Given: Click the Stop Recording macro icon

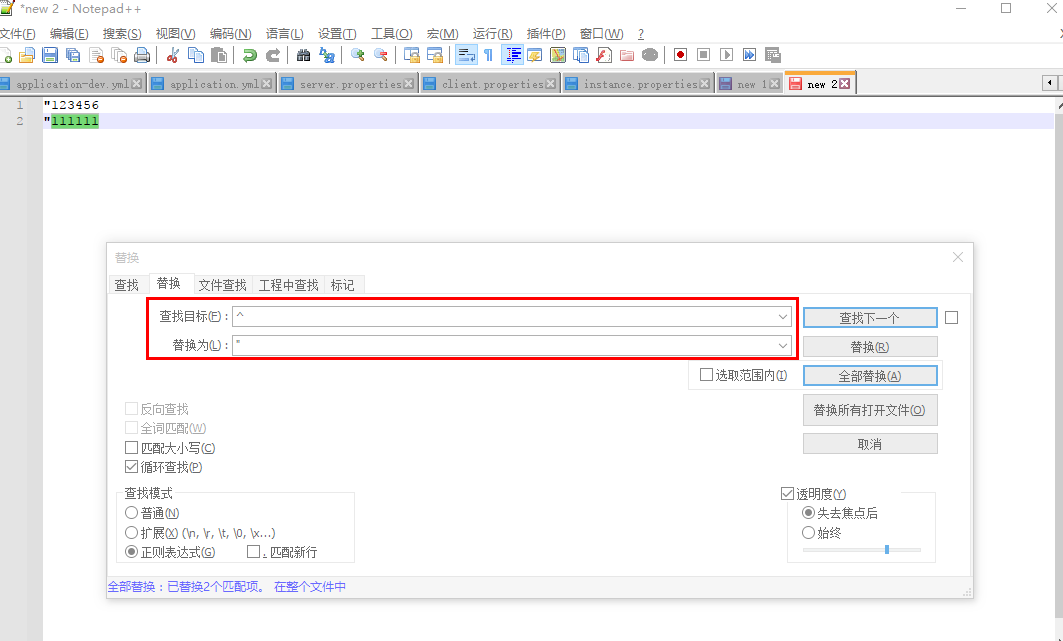Looking at the screenshot, I should [x=704, y=55].
